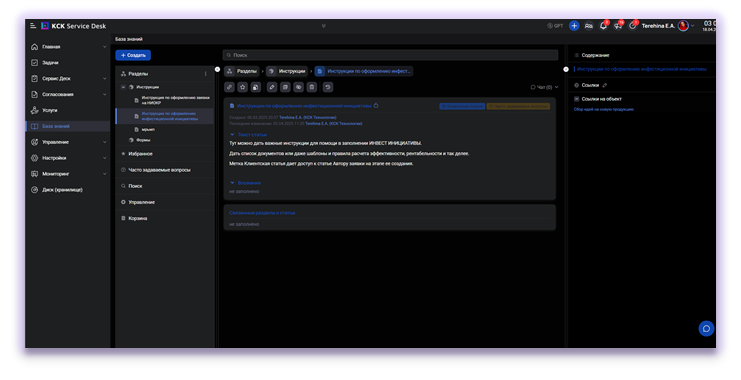
Task: Open Диск (хранилище) in the sidebar
Action: (68, 190)
